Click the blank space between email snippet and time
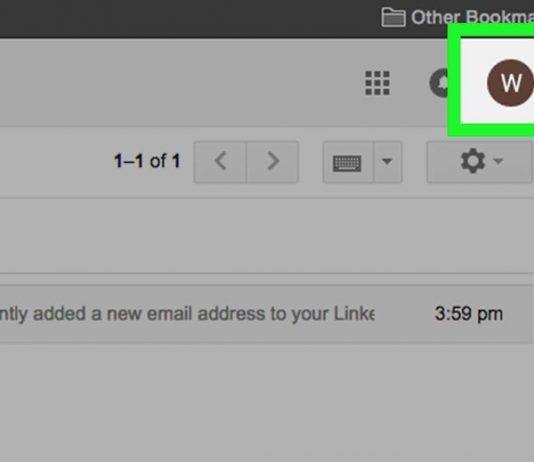Screen dimensions: 534x462 click(x=404, y=314)
